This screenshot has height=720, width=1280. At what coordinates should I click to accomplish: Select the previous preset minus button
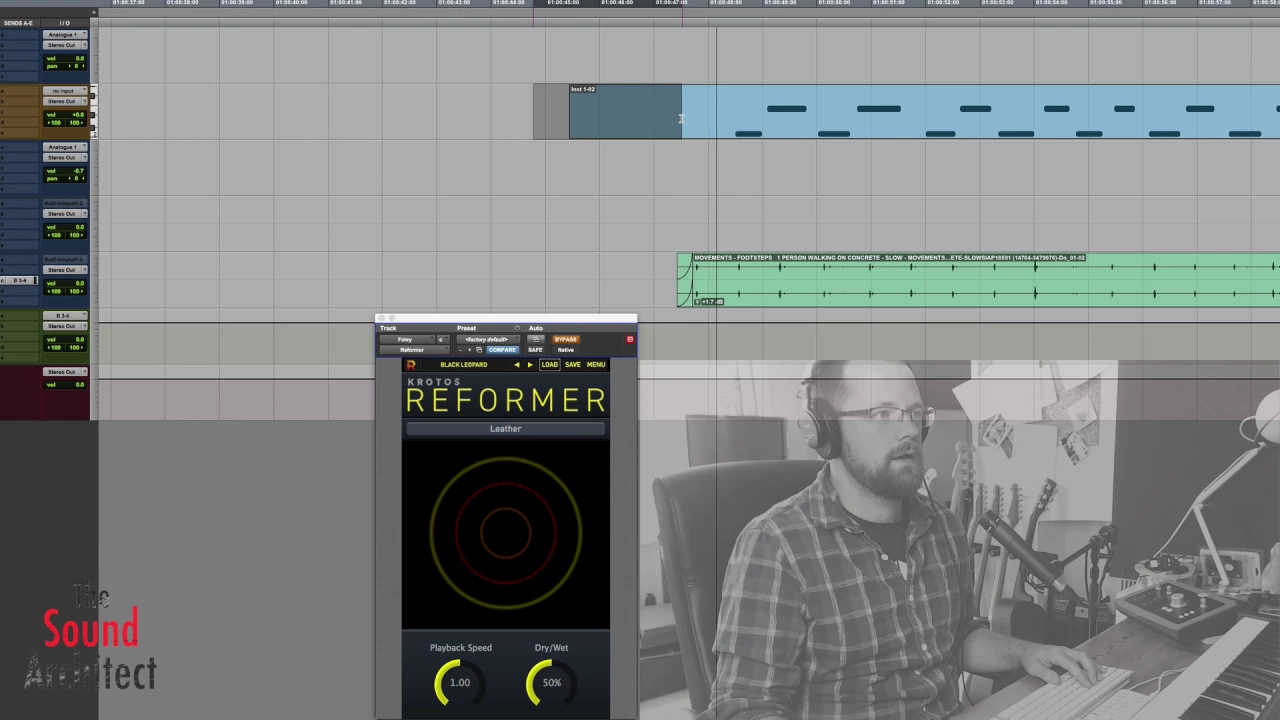tap(461, 350)
